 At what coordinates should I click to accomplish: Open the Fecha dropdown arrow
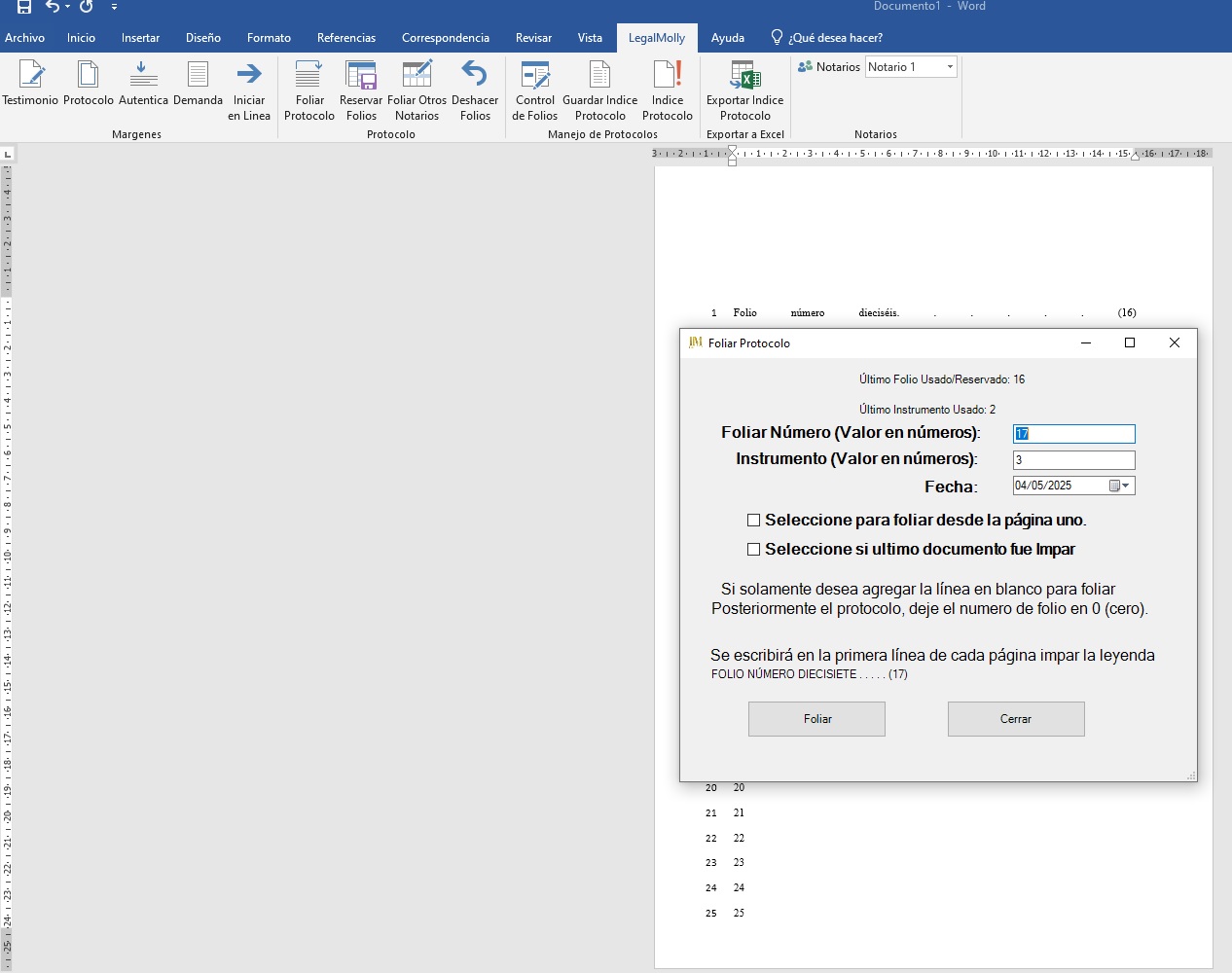1126,486
